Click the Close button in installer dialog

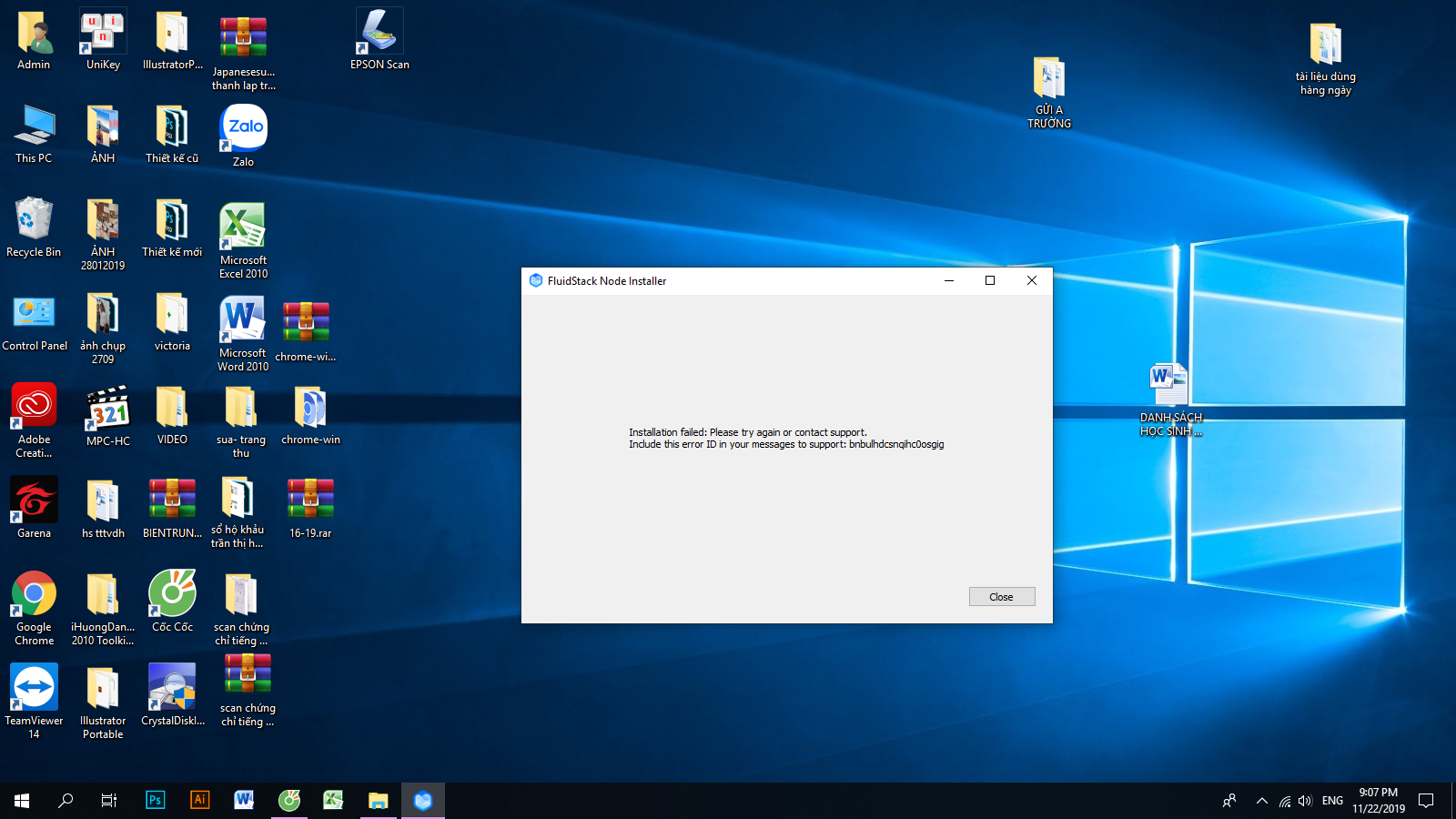pos(1001,597)
